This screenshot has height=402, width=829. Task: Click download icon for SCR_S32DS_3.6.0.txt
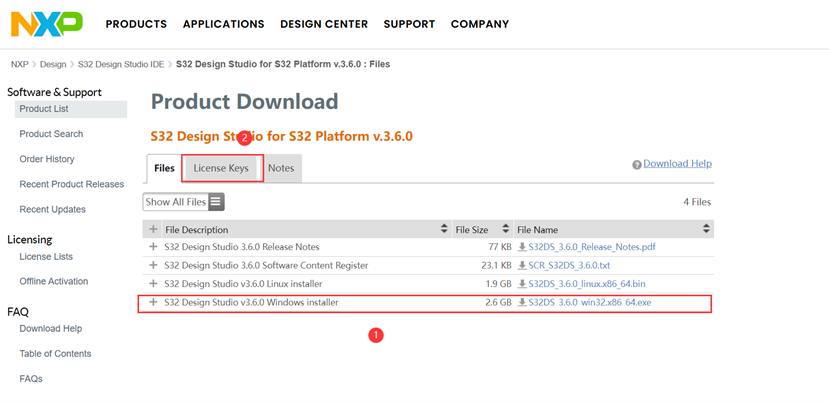(x=522, y=265)
